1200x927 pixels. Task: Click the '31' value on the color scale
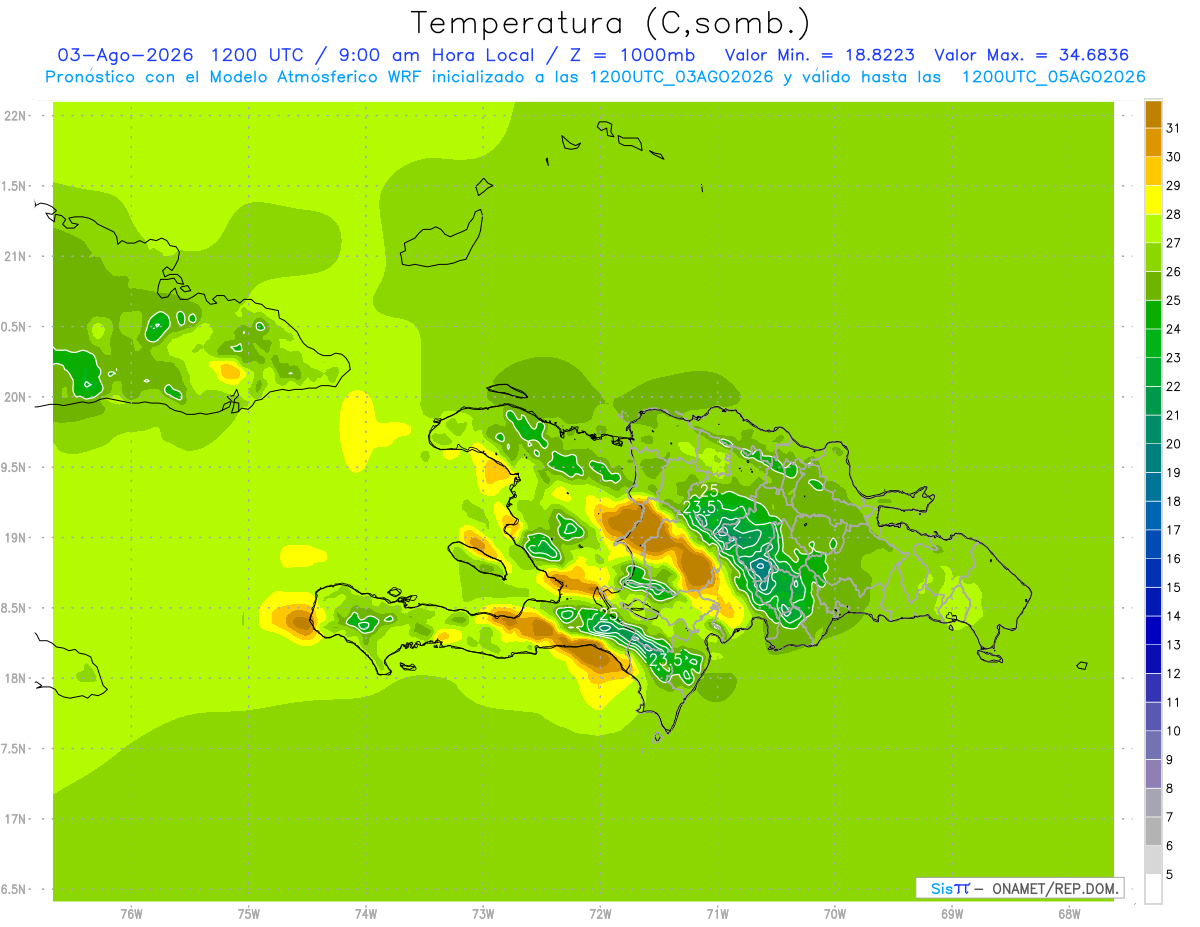point(1173,128)
